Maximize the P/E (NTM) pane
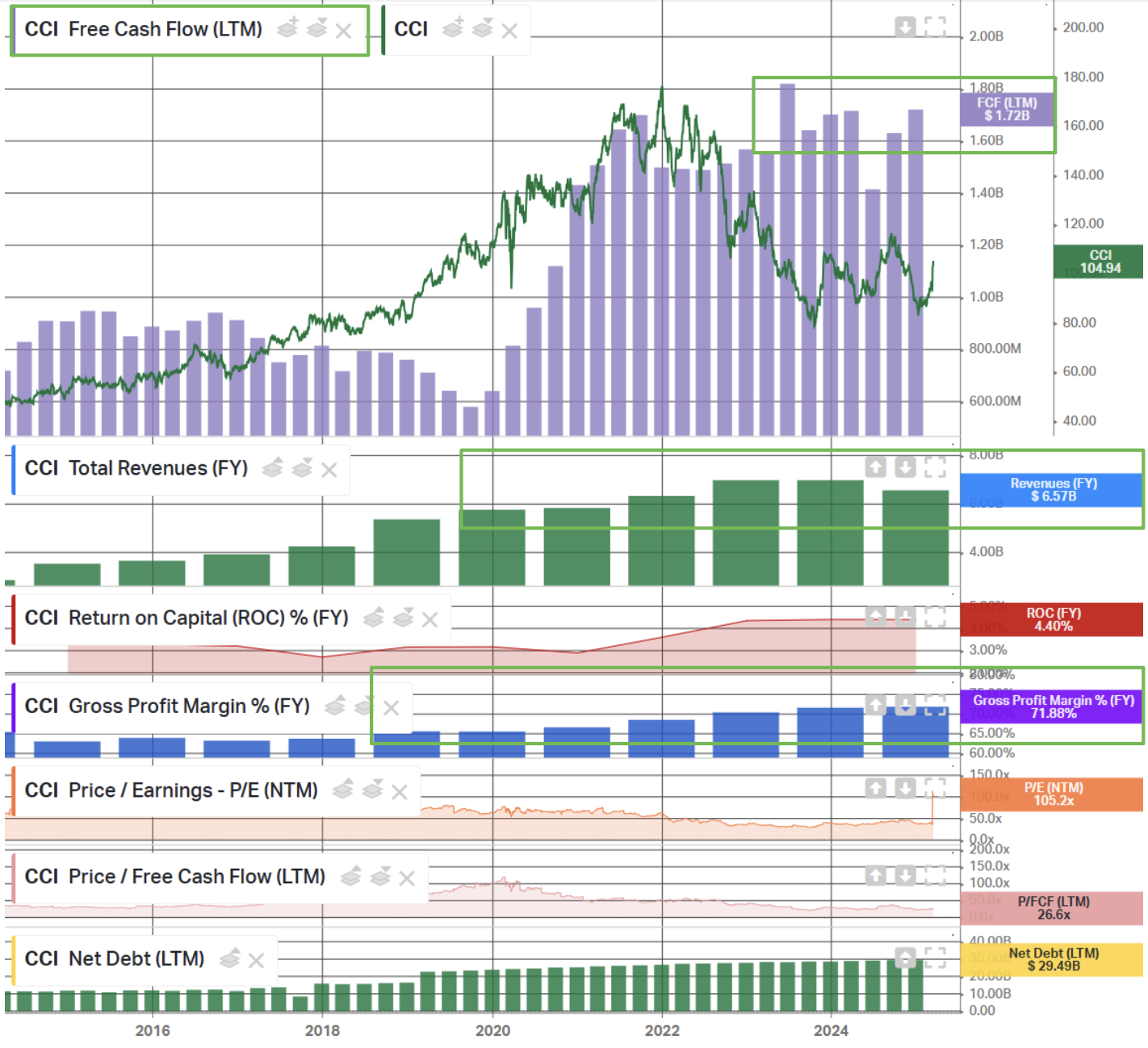This screenshot has width=1148, height=1048. [935, 788]
